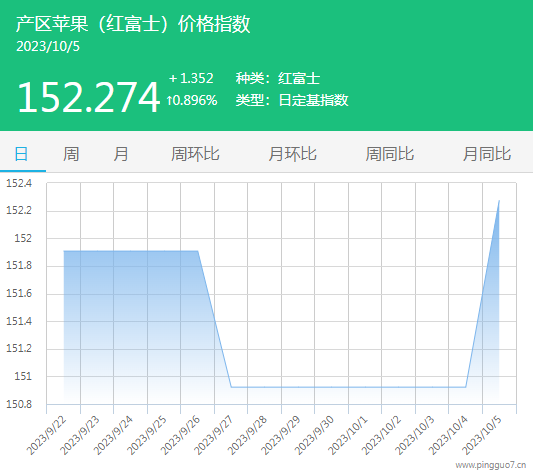Open the 周同比 tab

click(x=390, y=154)
